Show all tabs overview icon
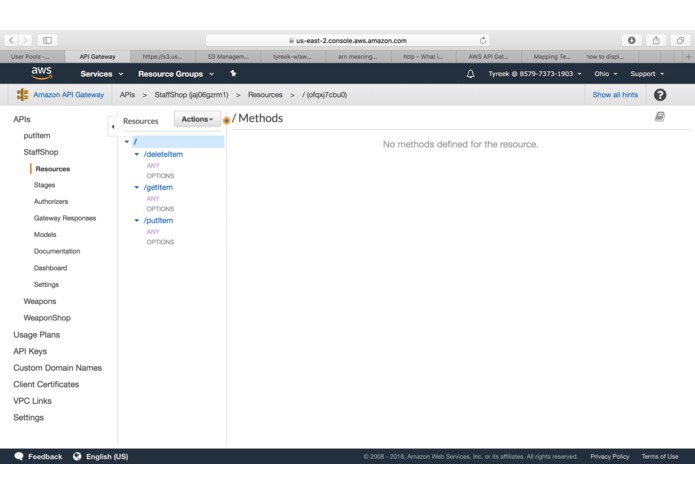This screenshot has height=494, width=695. [x=680, y=40]
